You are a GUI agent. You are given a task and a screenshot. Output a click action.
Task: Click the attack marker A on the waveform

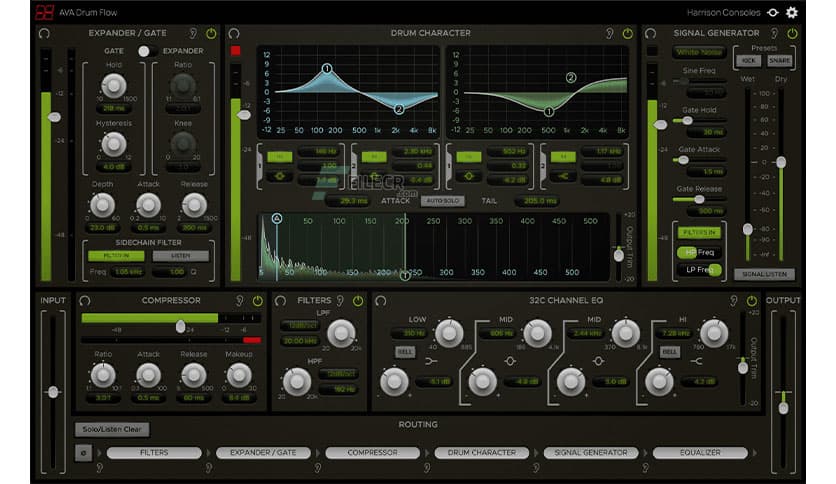[277, 218]
